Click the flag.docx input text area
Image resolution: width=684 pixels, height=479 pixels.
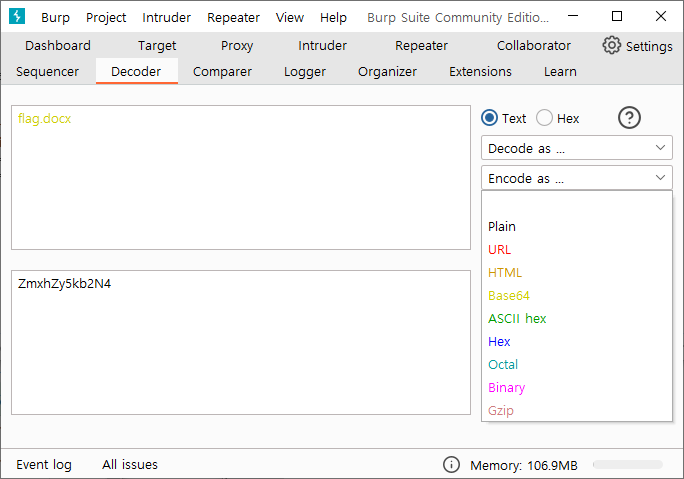point(241,177)
